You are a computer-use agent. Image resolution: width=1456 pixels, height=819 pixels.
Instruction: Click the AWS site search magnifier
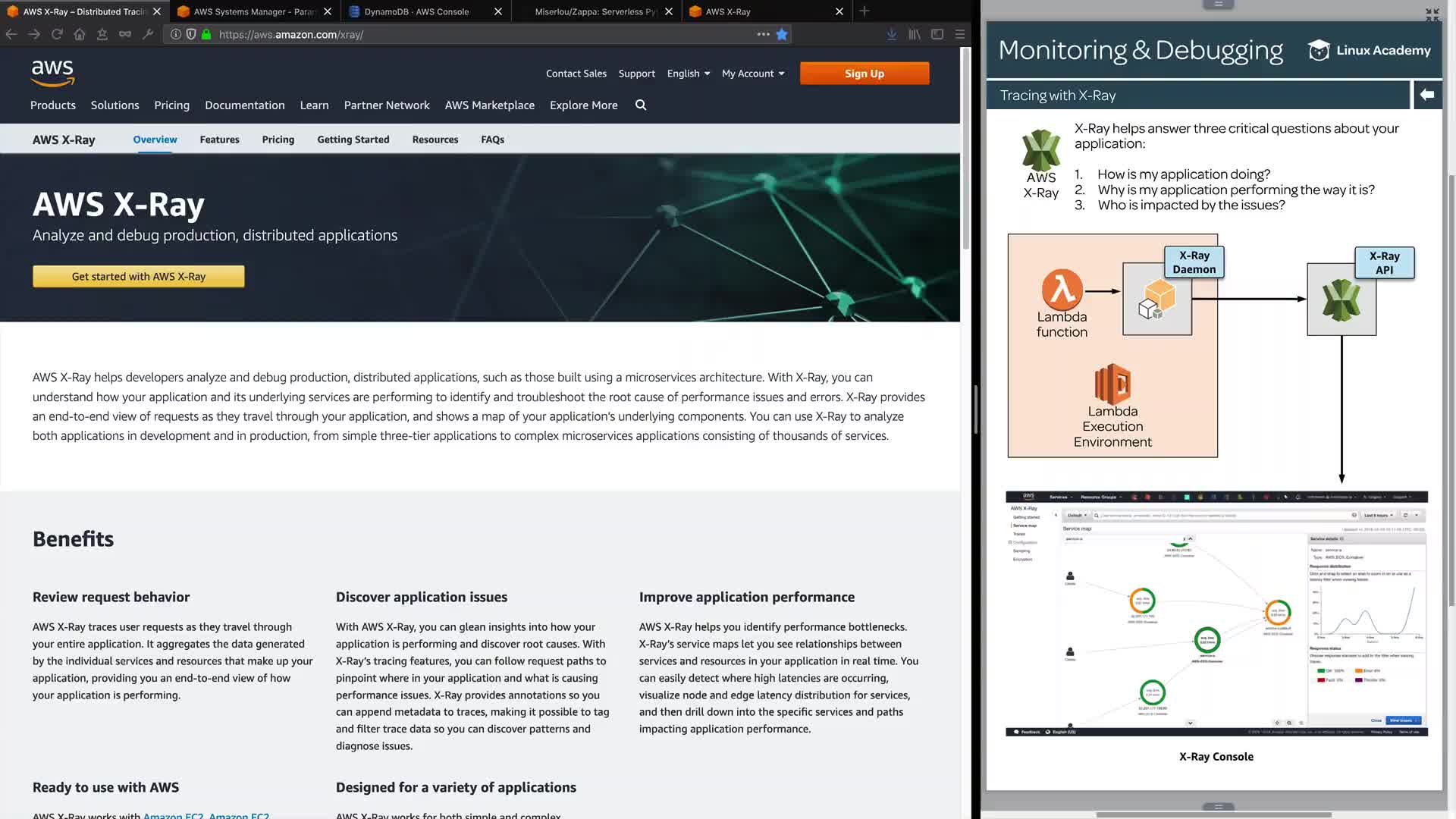641,105
